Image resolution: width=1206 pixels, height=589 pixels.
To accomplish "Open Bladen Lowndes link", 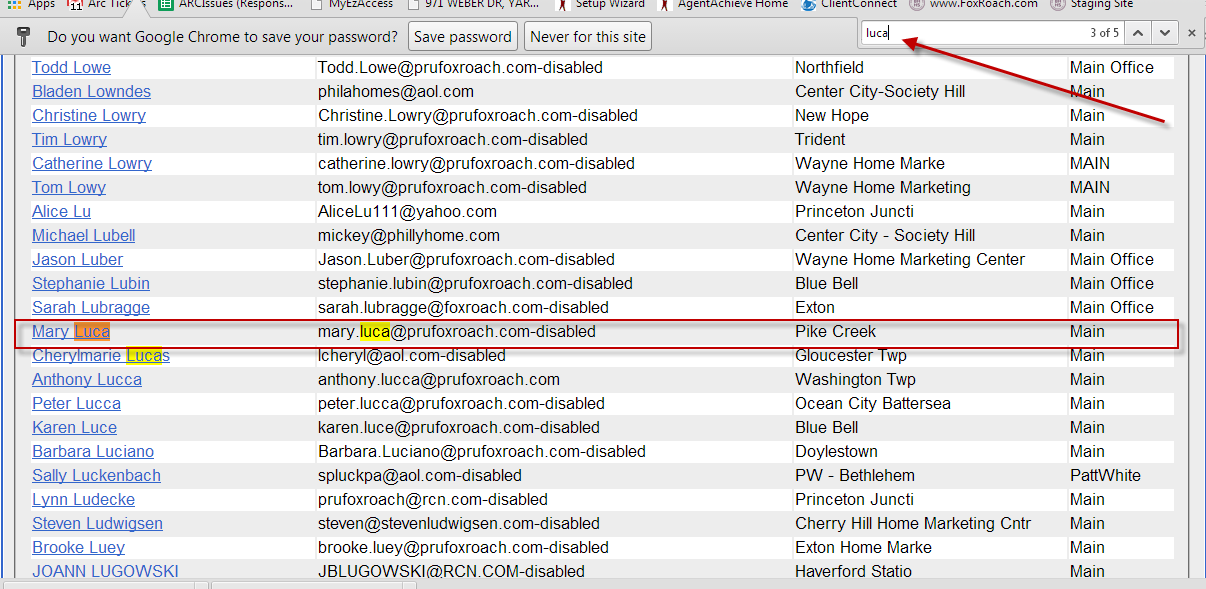I will tap(91, 91).
